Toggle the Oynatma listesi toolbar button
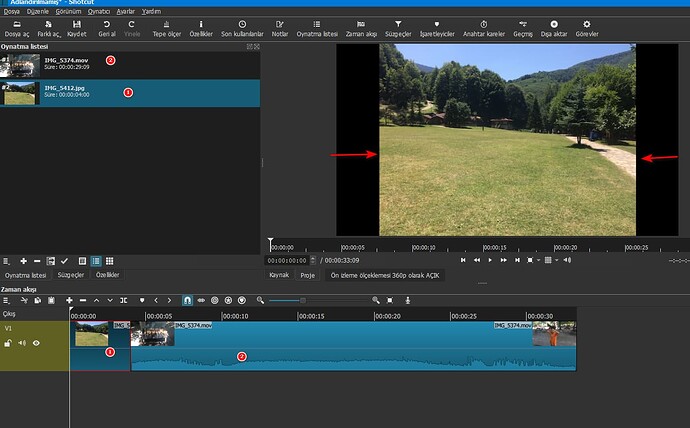Viewport: 690px width, 428px height. click(x=317, y=29)
